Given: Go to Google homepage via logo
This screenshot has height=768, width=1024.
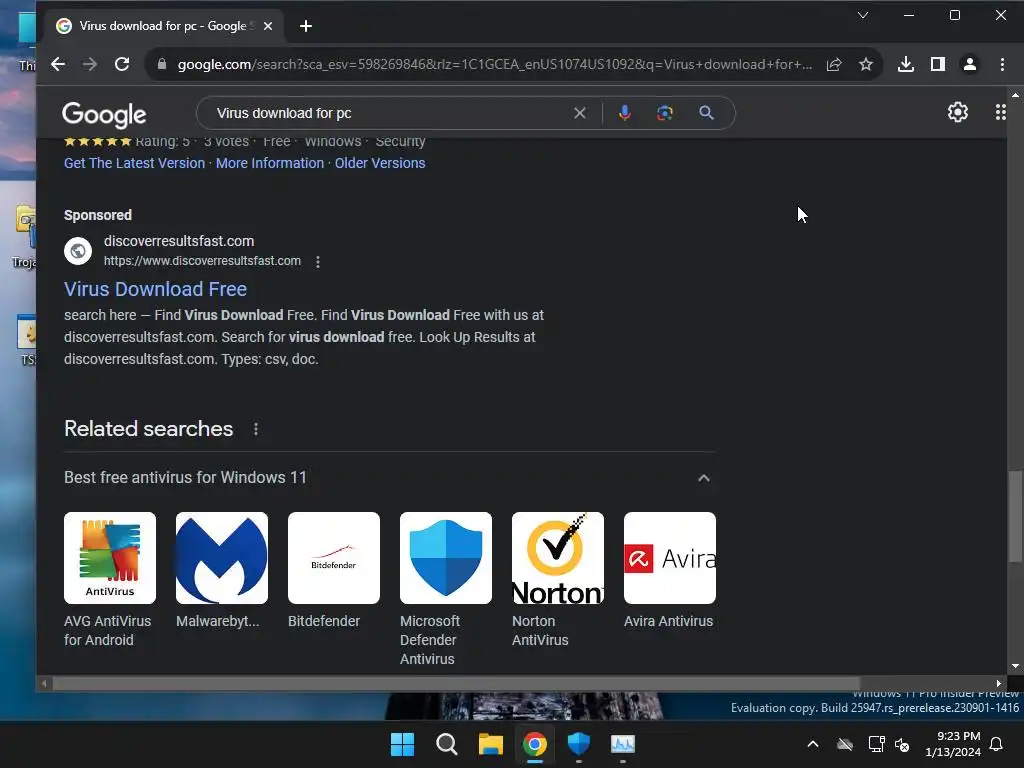Looking at the screenshot, I should pyautogui.click(x=104, y=114).
